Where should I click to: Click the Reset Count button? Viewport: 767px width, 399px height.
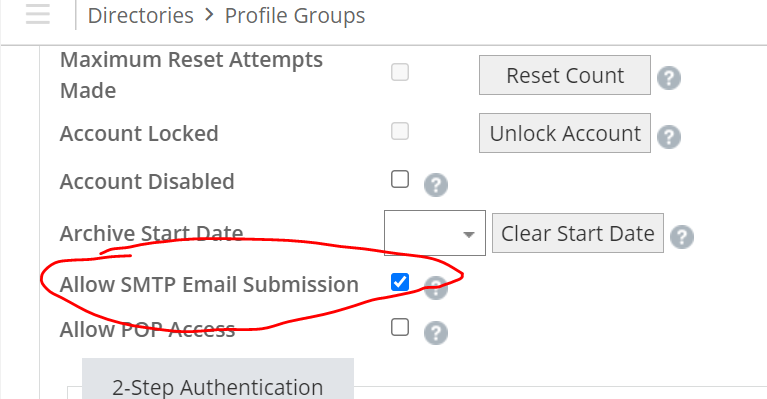(x=565, y=75)
